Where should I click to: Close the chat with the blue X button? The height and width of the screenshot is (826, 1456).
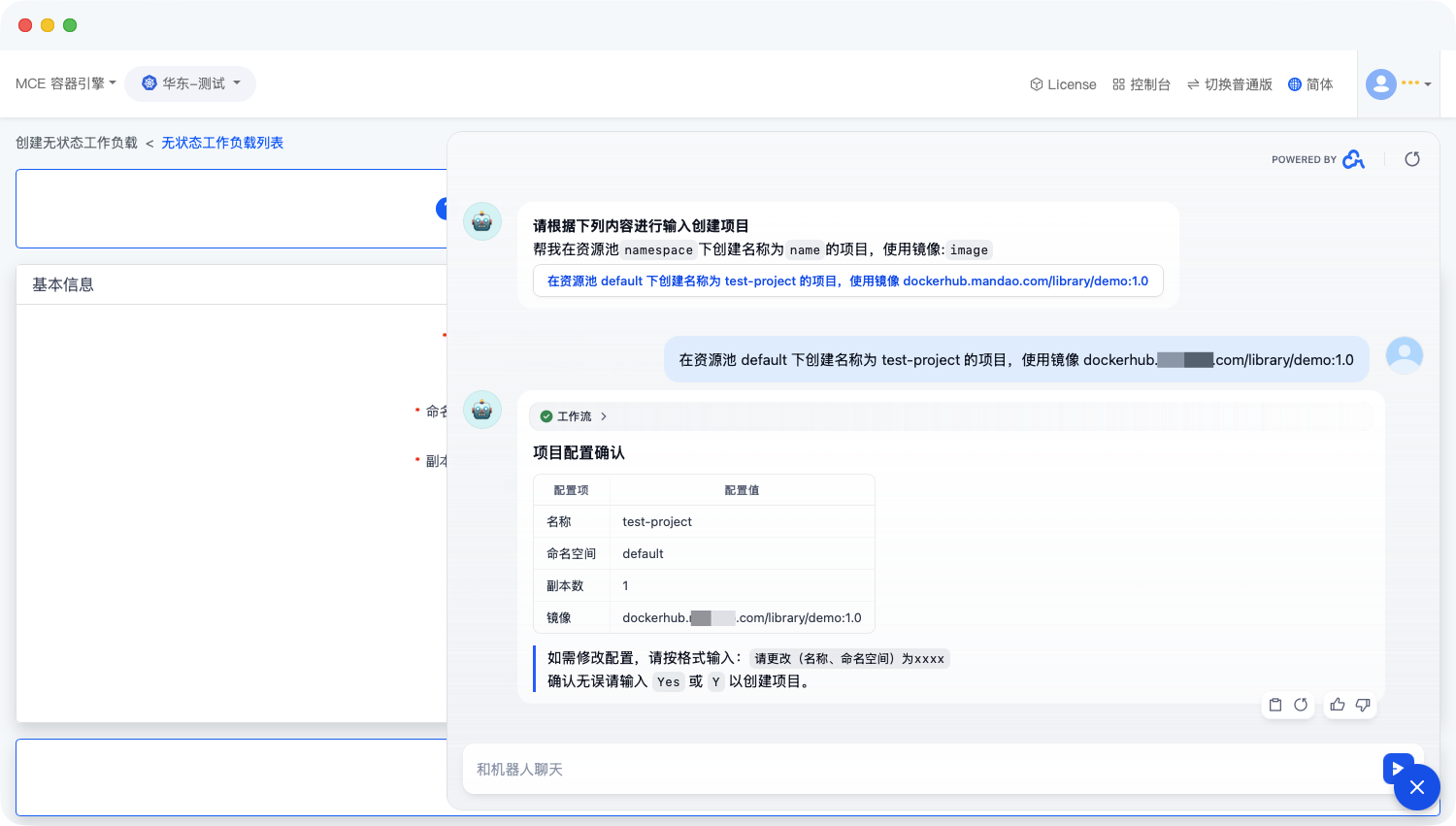click(1416, 787)
